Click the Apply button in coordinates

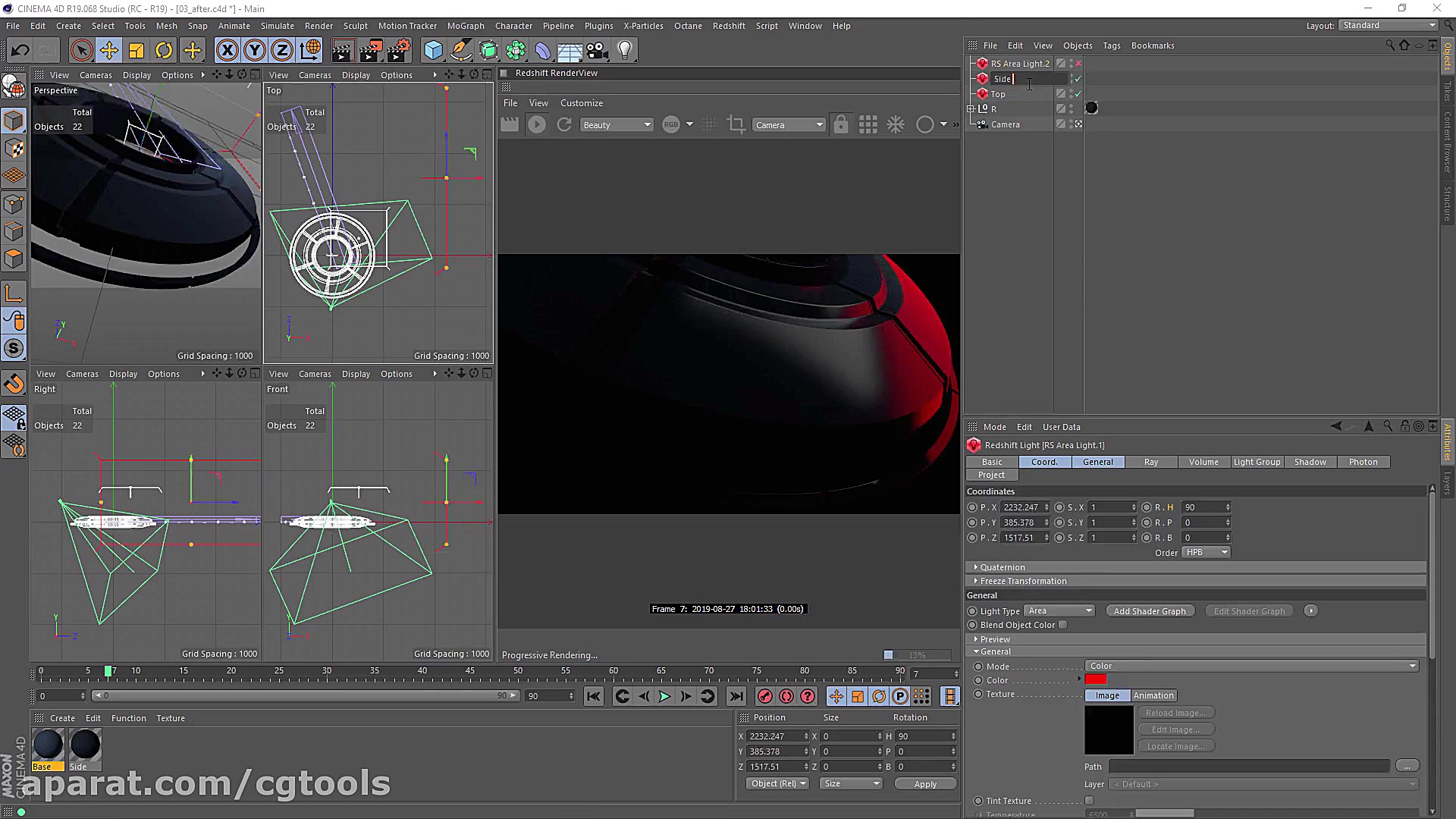924,784
